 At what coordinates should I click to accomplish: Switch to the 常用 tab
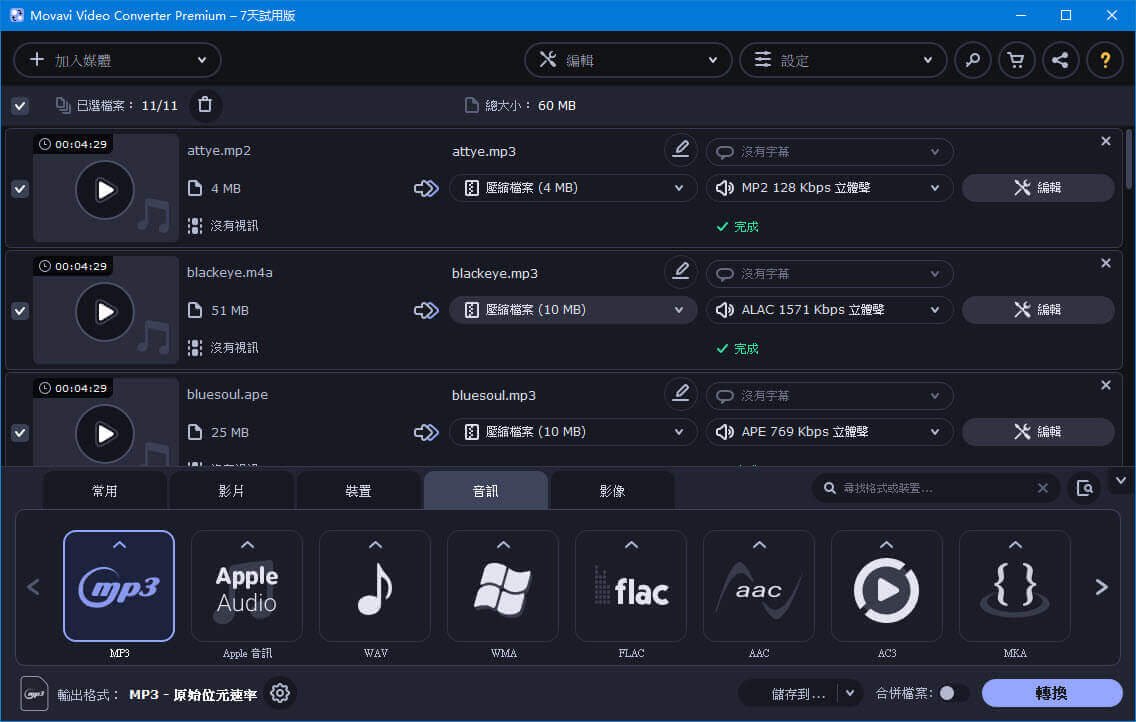pyautogui.click(x=104, y=491)
